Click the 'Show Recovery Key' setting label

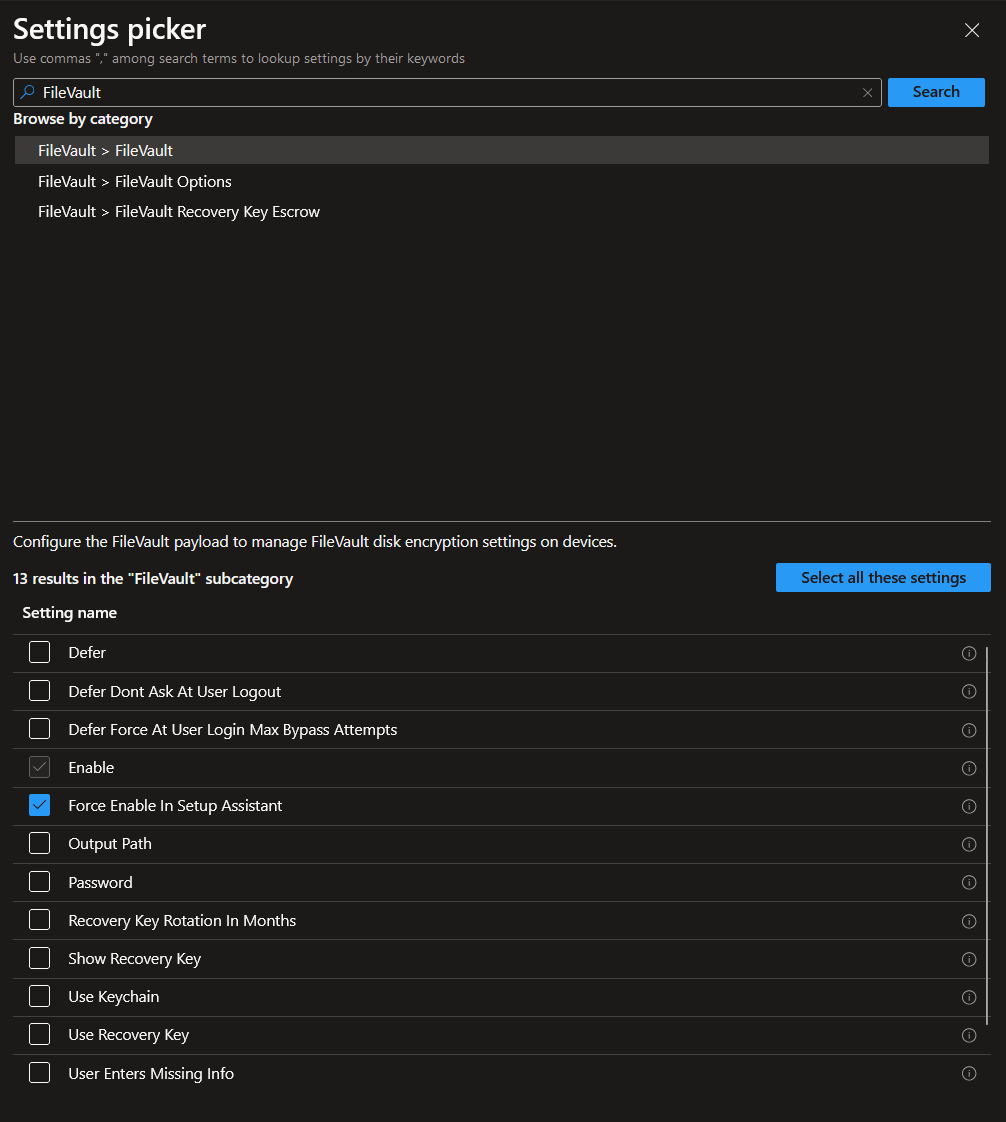[x=135, y=959]
